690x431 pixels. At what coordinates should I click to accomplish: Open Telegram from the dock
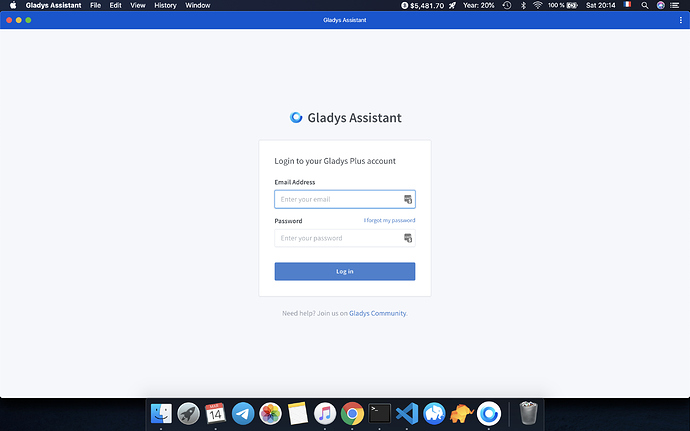coord(243,414)
